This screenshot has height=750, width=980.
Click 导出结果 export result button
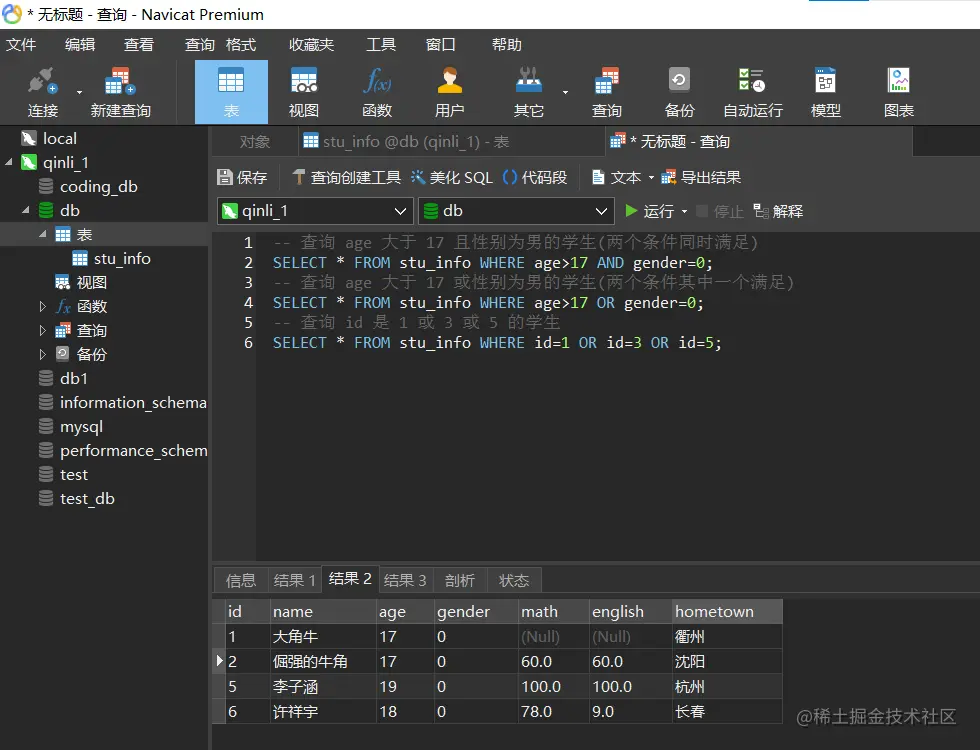(x=701, y=178)
